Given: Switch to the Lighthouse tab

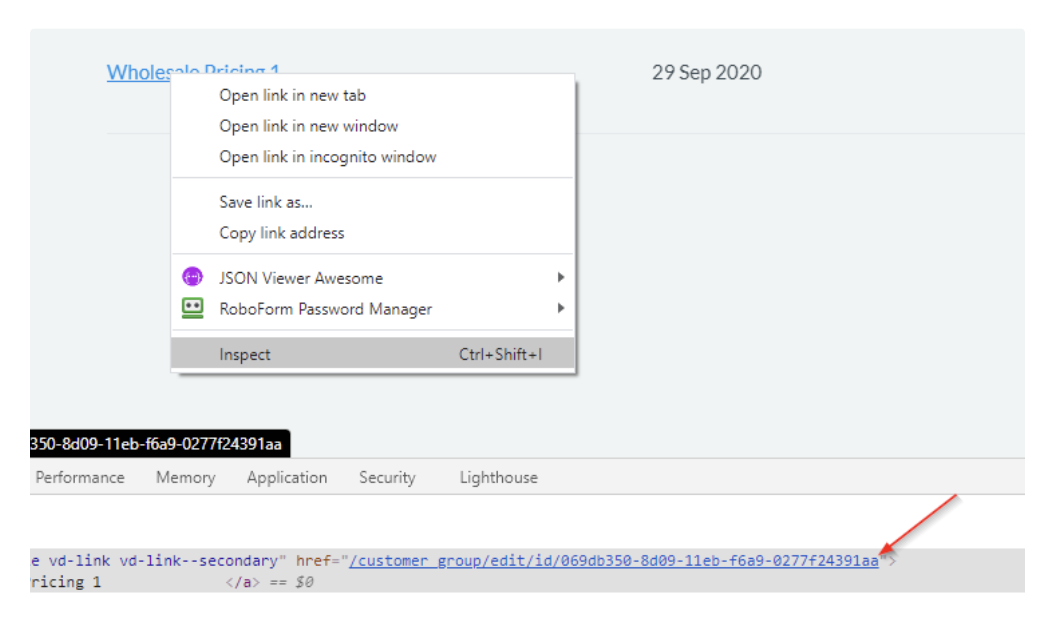Looking at the screenshot, I should click(496, 477).
